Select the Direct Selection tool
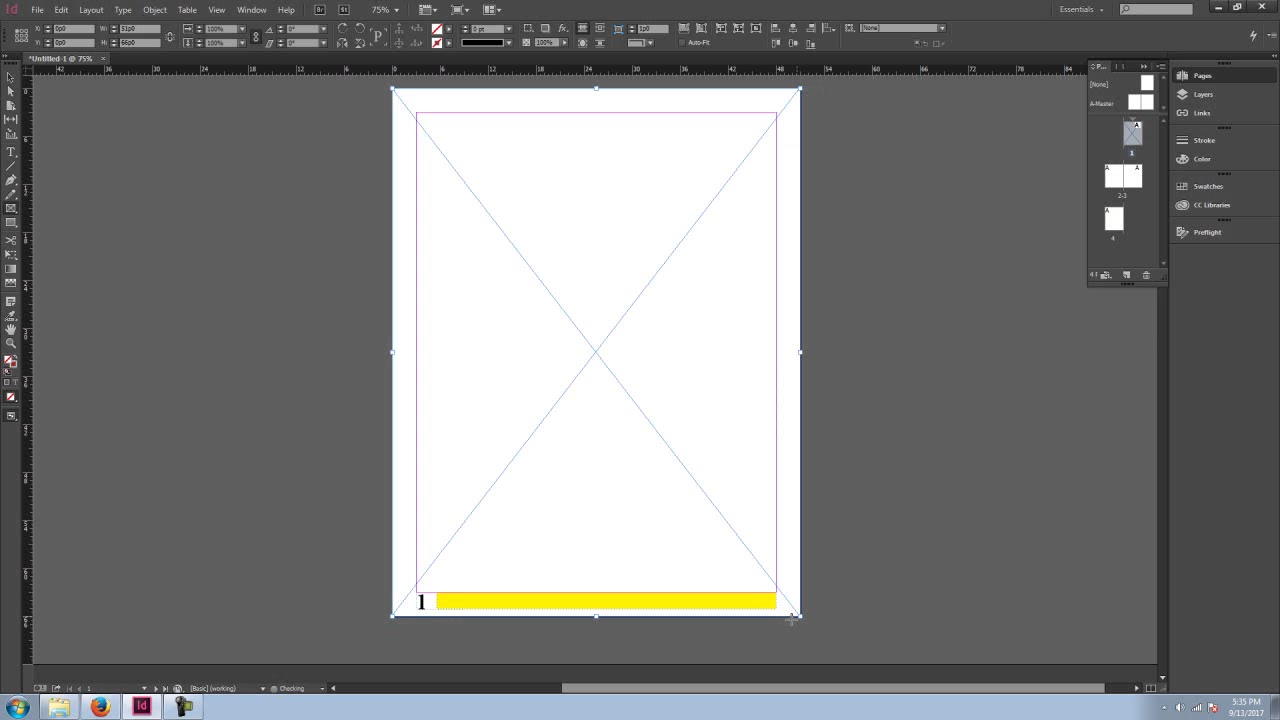1280x720 pixels. point(11,91)
